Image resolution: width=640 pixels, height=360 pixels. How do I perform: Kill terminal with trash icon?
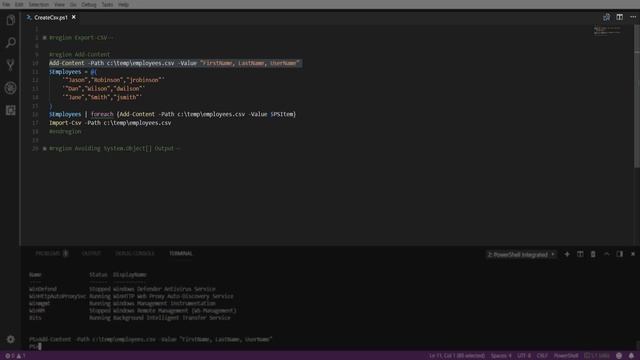593,254
